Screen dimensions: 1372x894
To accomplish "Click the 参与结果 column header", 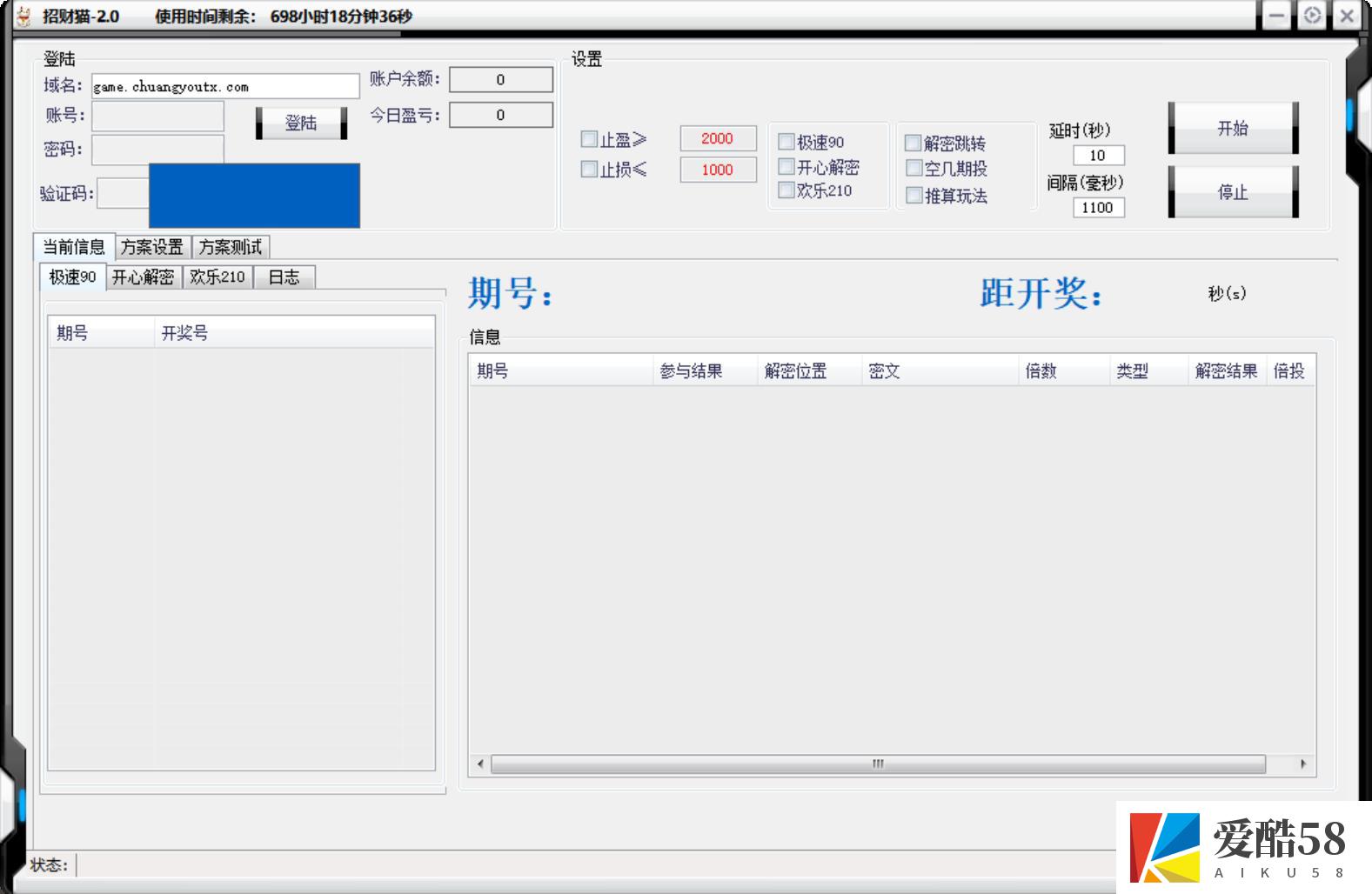I will pos(705,370).
